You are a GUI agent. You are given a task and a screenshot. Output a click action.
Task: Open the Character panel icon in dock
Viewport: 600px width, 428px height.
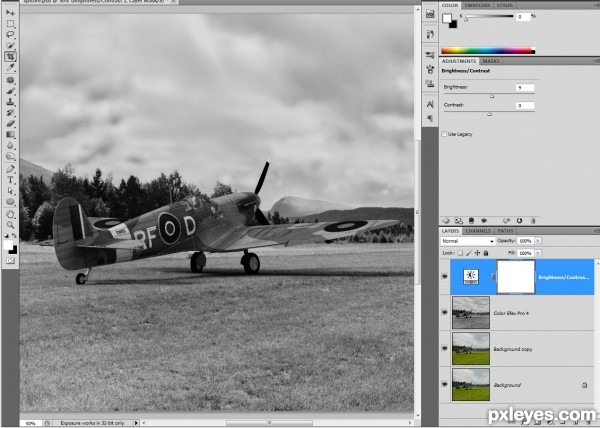[x=430, y=104]
